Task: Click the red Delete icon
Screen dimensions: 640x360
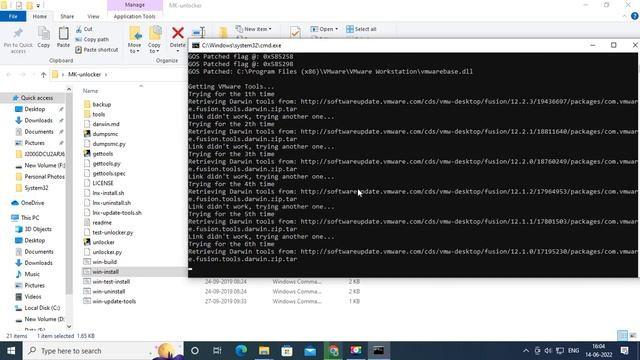Action: coord(178,33)
